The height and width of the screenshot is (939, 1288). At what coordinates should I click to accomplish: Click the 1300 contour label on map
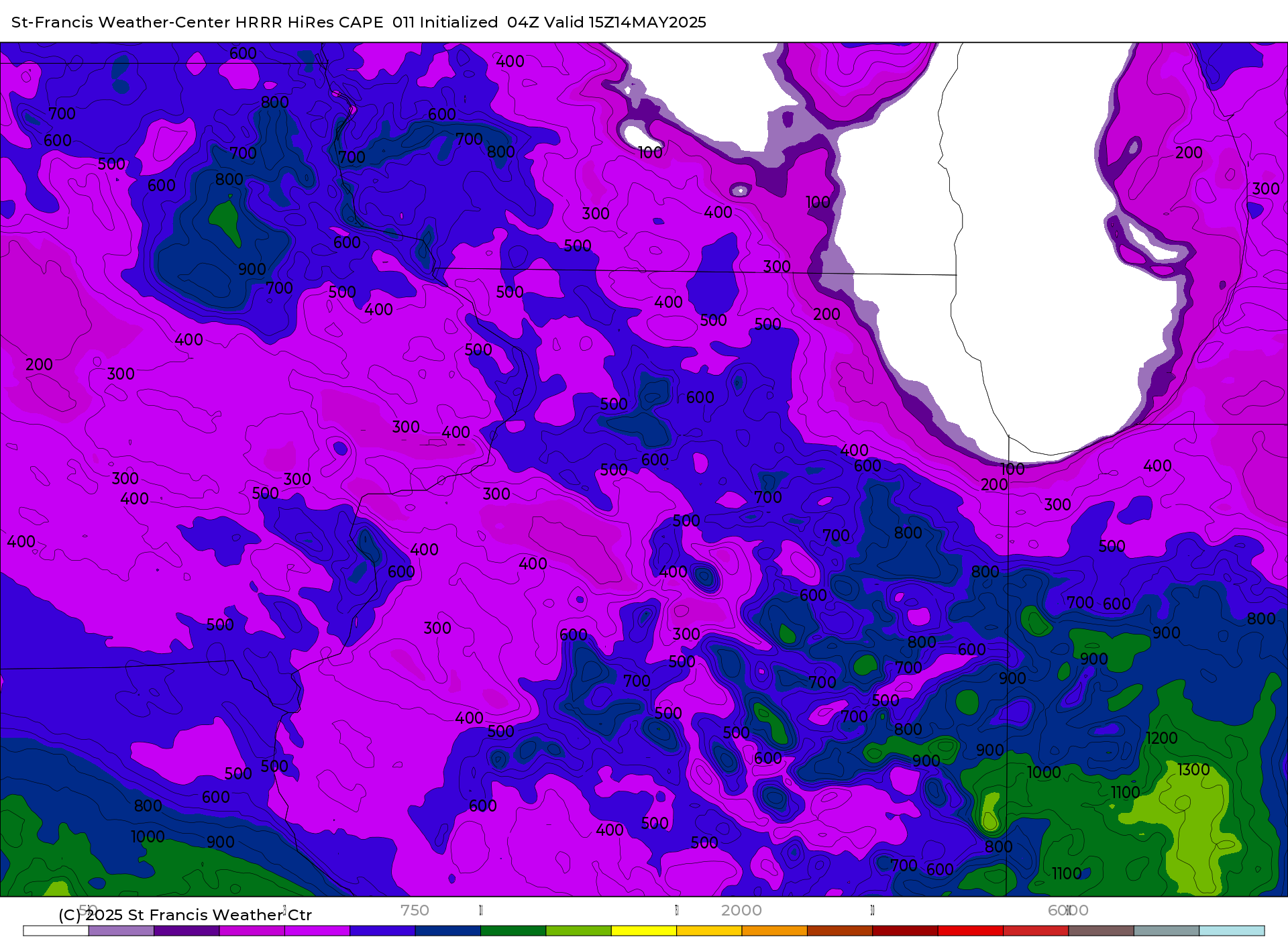(1193, 770)
